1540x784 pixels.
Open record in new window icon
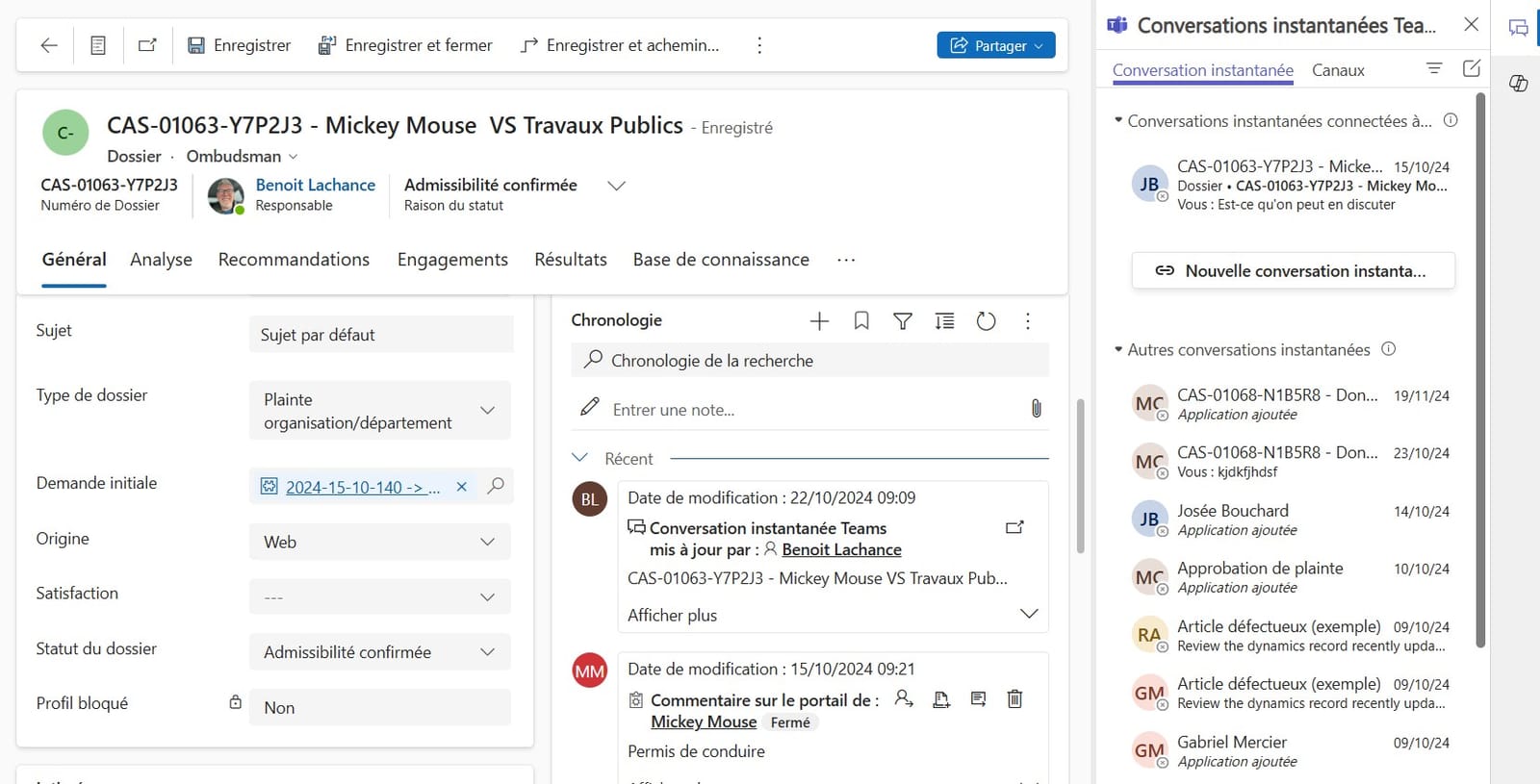[147, 45]
